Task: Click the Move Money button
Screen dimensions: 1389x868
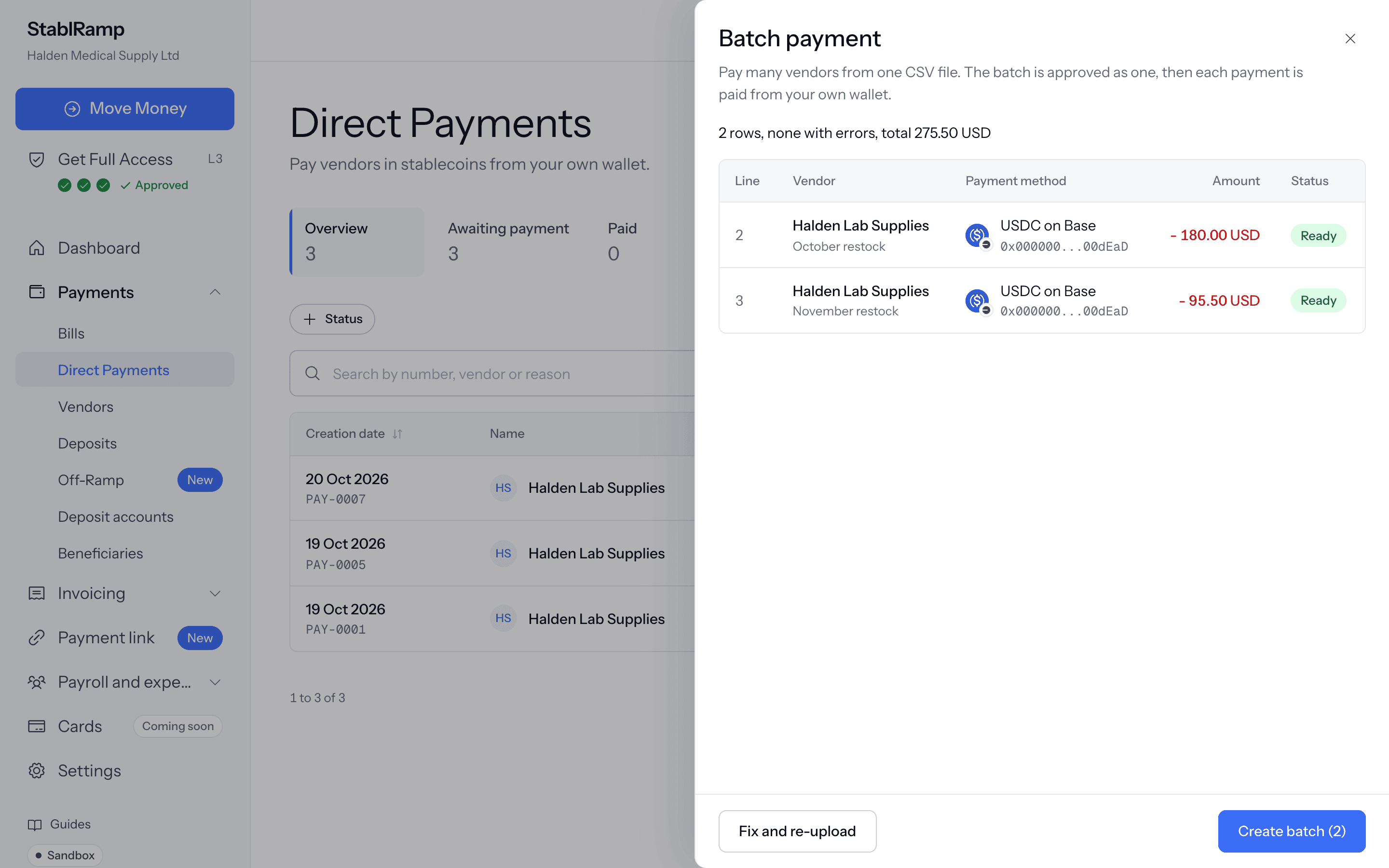Action: coord(124,108)
